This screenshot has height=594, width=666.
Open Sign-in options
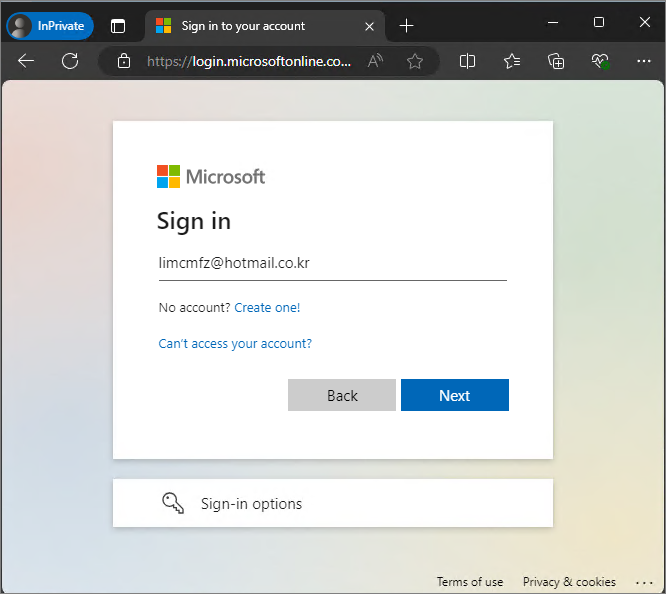[x=333, y=503]
